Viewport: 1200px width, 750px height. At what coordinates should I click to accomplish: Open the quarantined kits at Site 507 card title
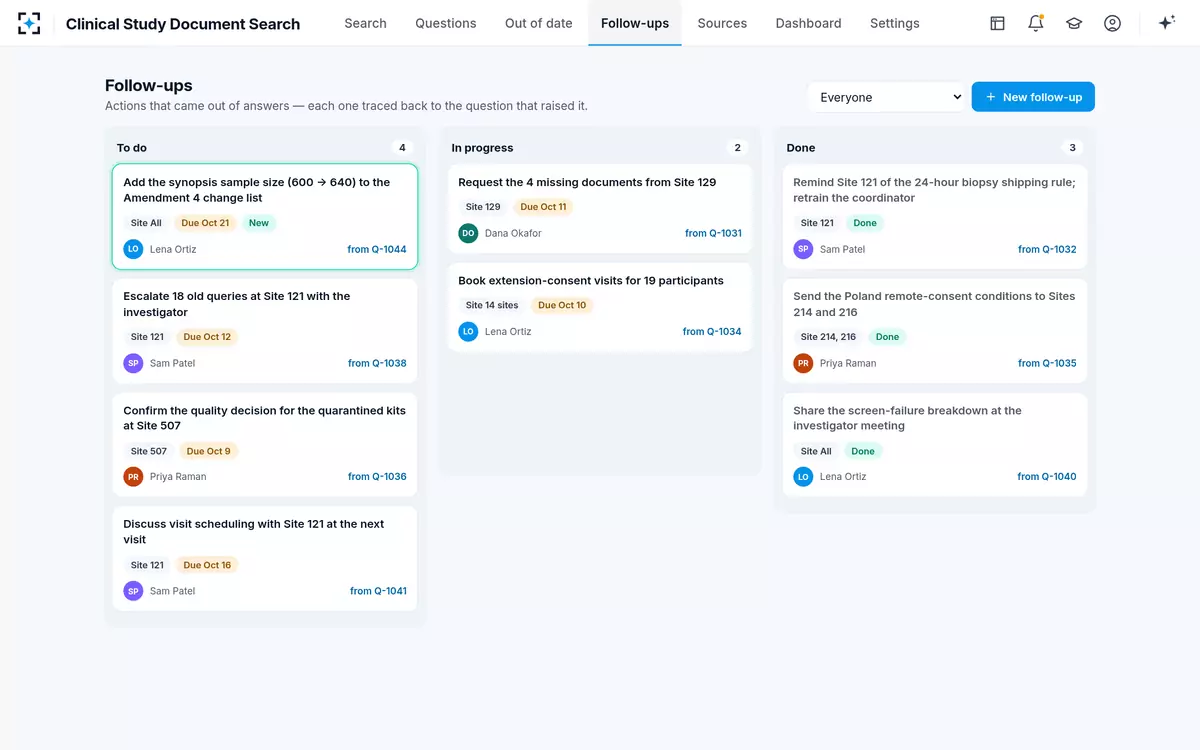point(265,418)
